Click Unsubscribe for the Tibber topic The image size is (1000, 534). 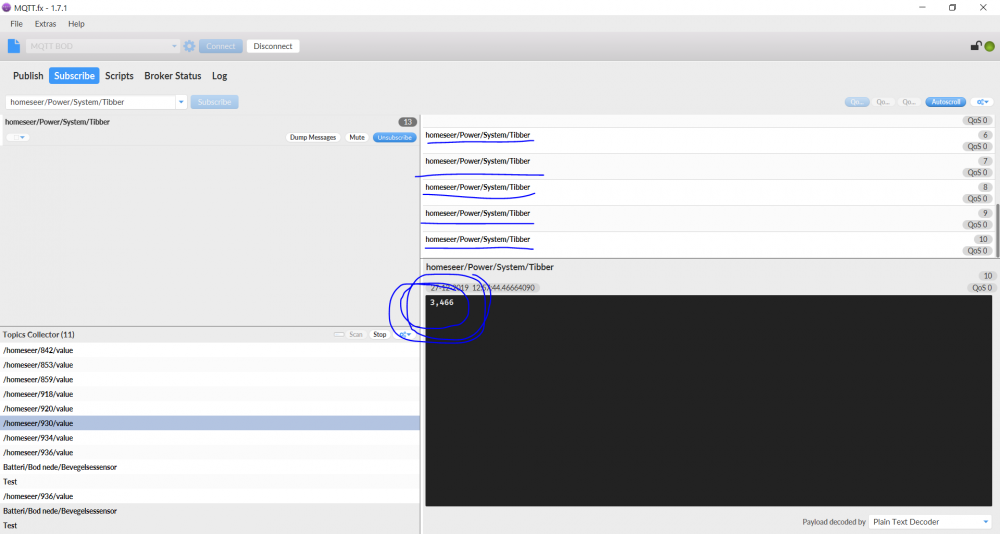click(x=395, y=137)
